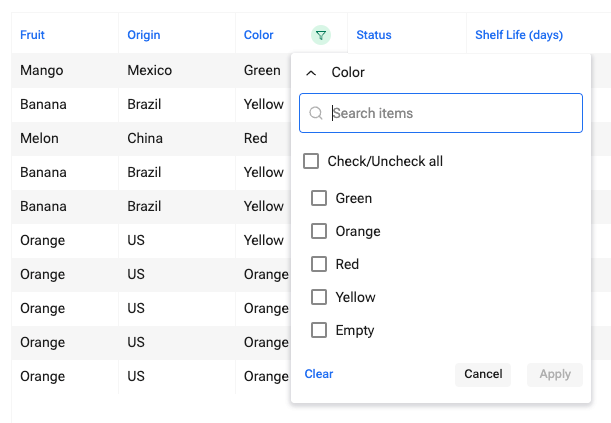The image size is (611, 423).
Task: Click the Color column filter icon
Action: tap(320, 35)
